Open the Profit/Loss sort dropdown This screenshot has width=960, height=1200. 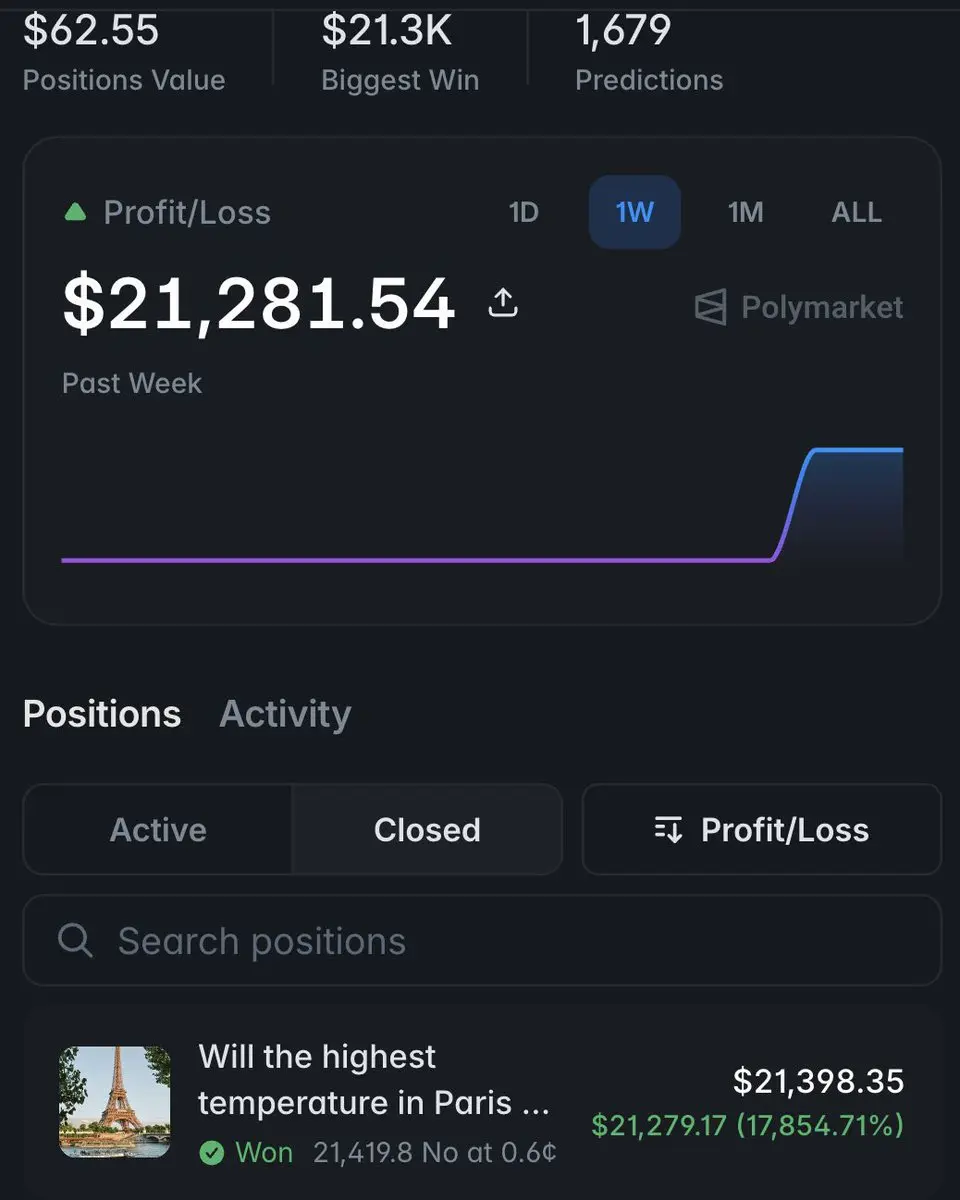[x=761, y=829]
